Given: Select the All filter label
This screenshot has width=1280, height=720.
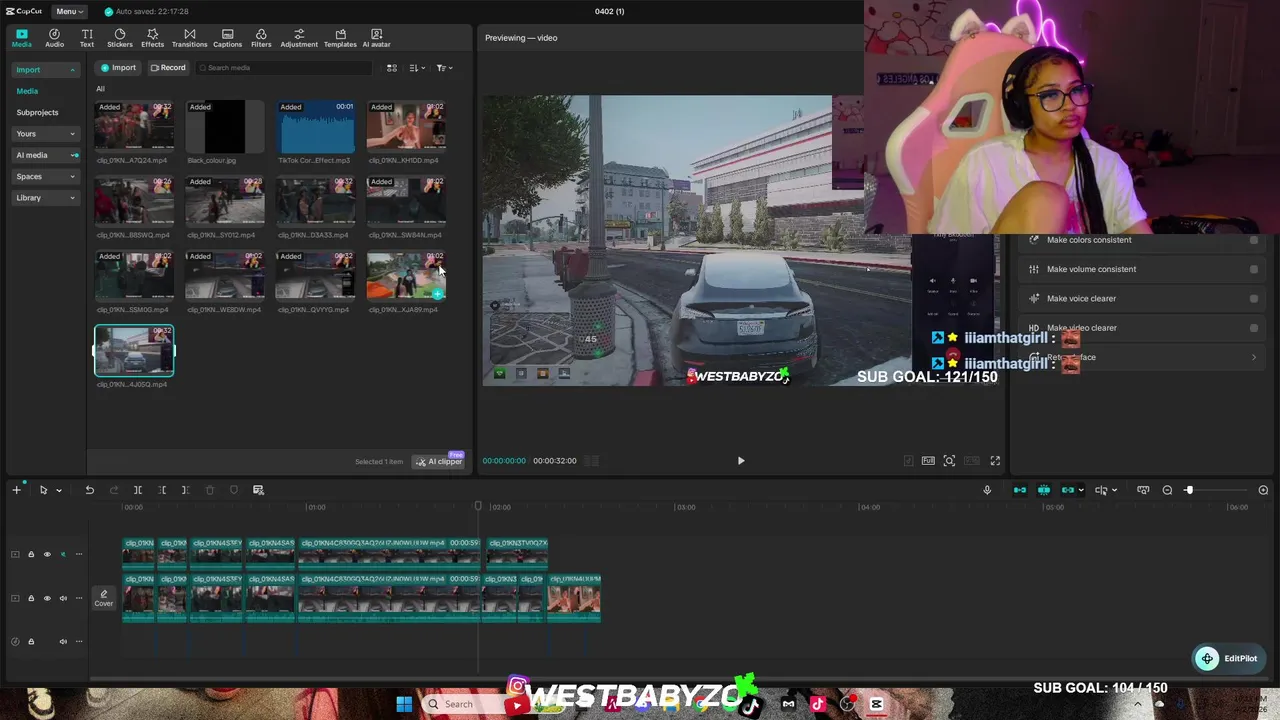Looking at the screenshot, I should (100, 89).
